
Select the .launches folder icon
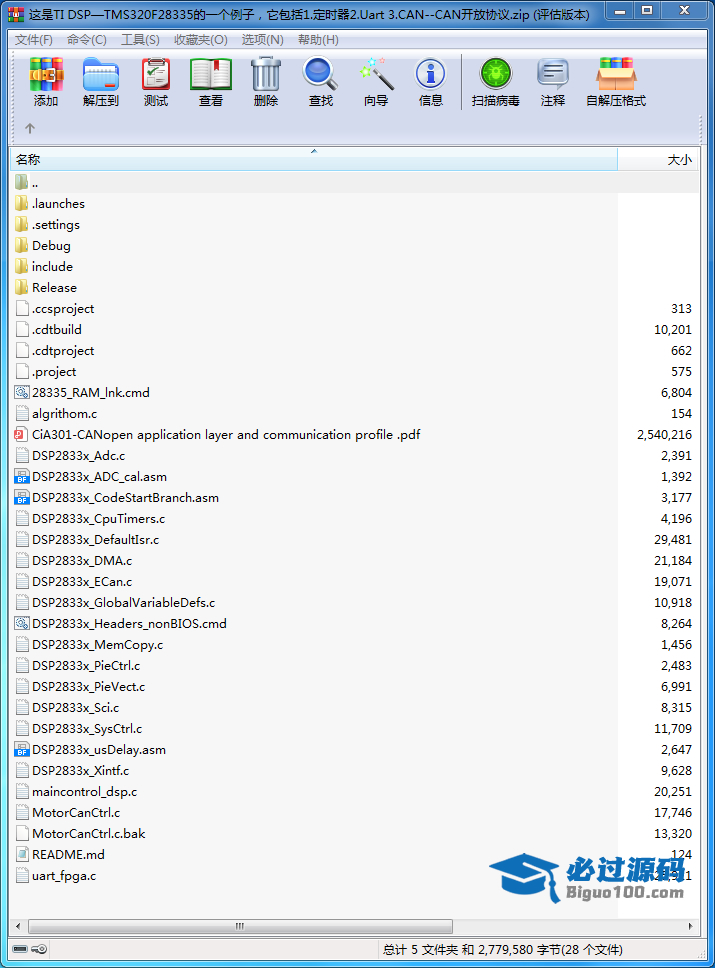tap(22, 203)
